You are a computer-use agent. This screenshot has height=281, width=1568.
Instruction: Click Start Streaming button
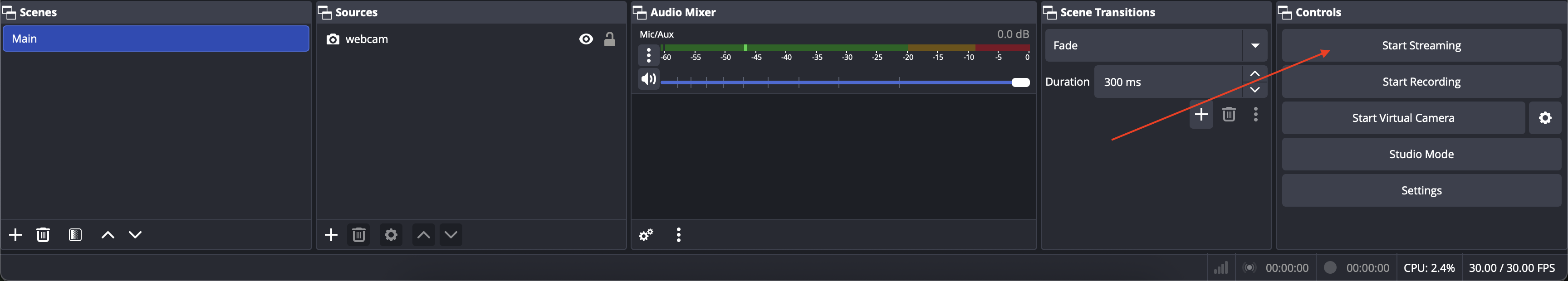(x=1421, y=46)
